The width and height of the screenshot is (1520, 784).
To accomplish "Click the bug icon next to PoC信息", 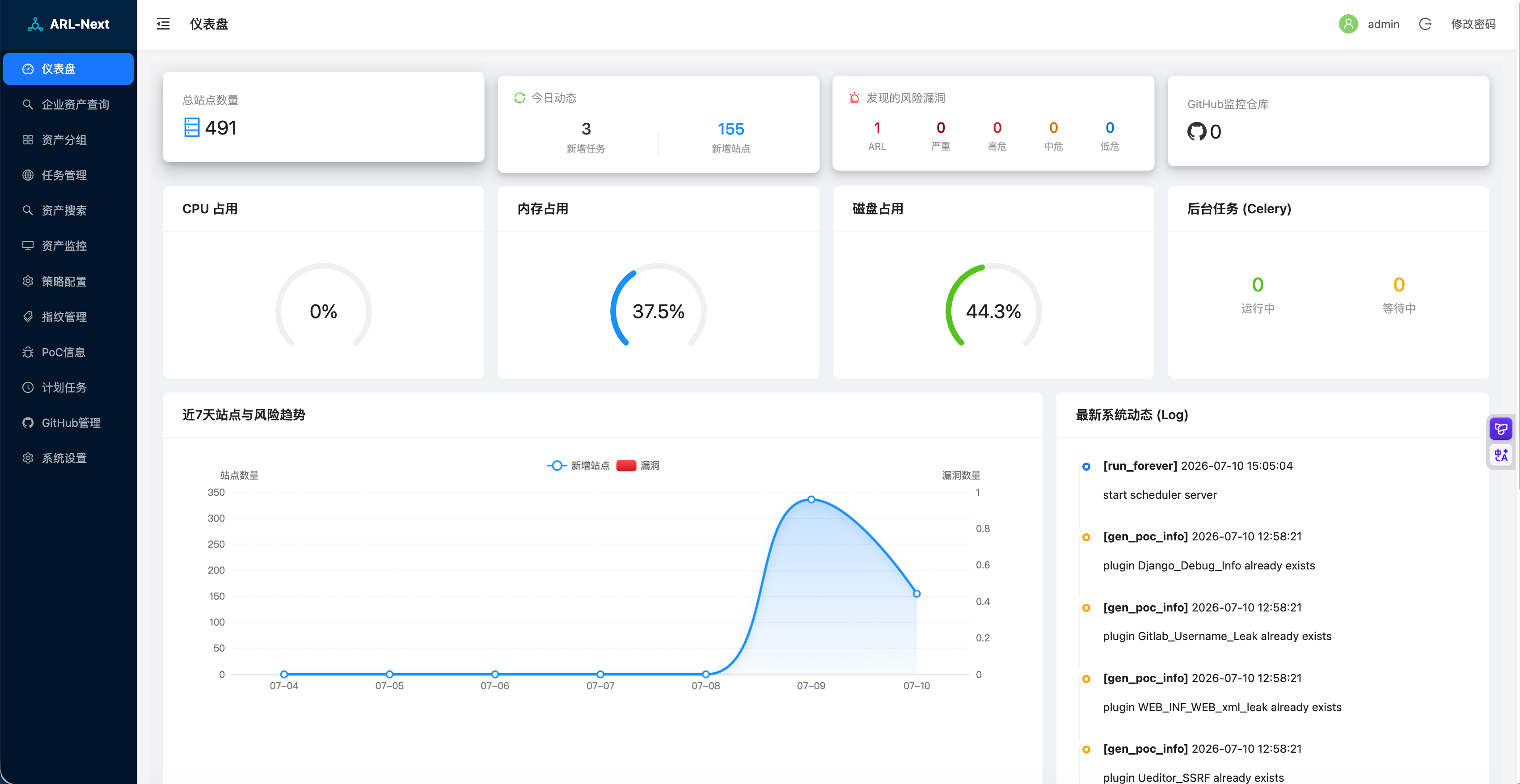I will 28,352.
